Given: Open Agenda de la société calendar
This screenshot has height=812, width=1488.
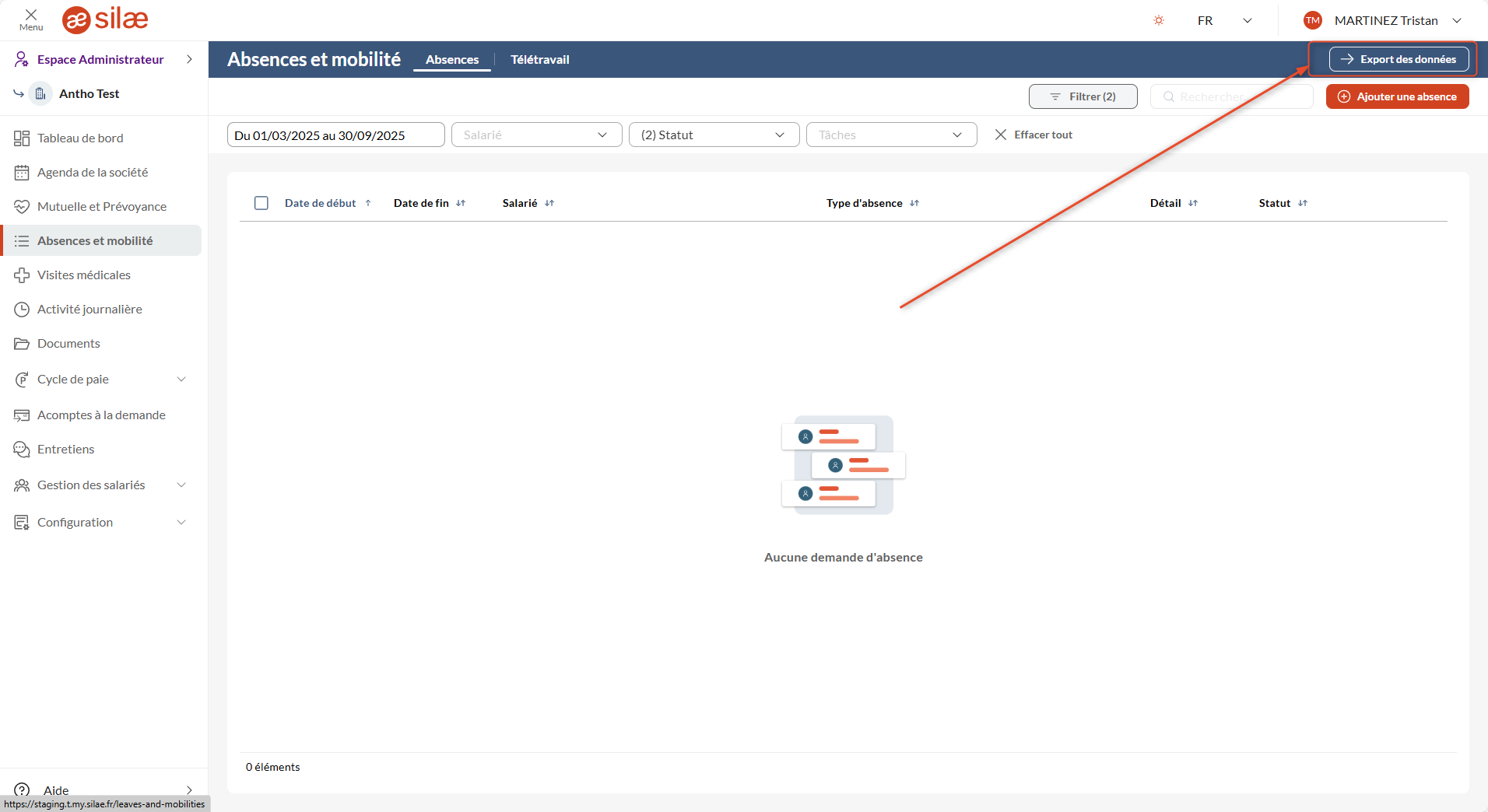Looking at the screenshot, I should [92, 172].
